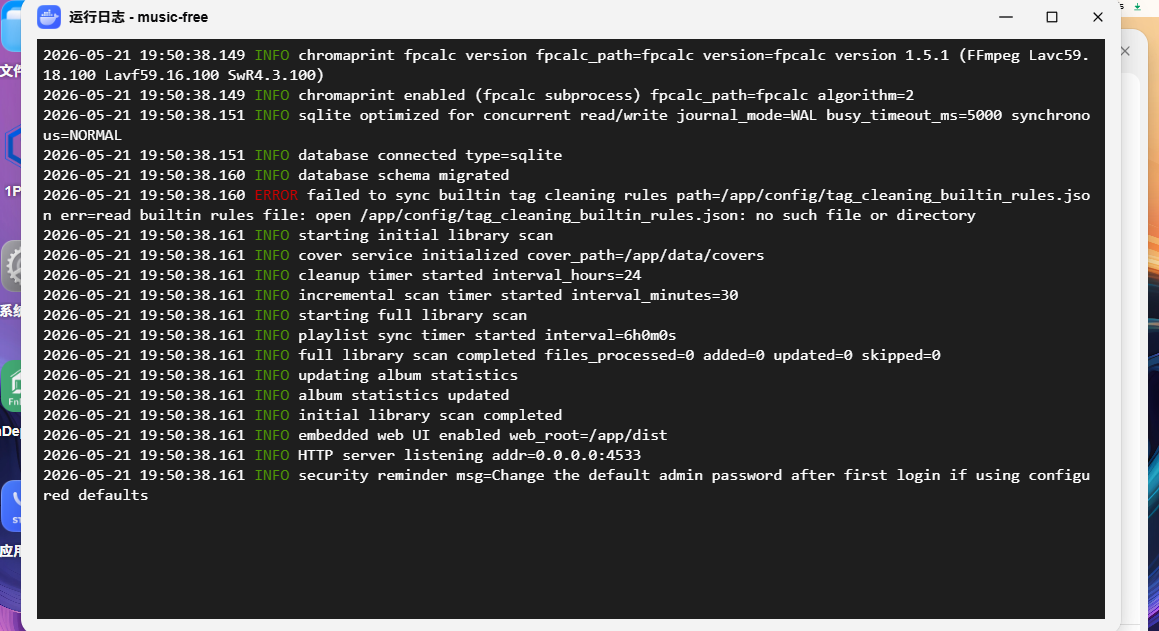Click the HTTP server listening addr log line
The image size is (1159, 631).
click(x=341, y=455)
